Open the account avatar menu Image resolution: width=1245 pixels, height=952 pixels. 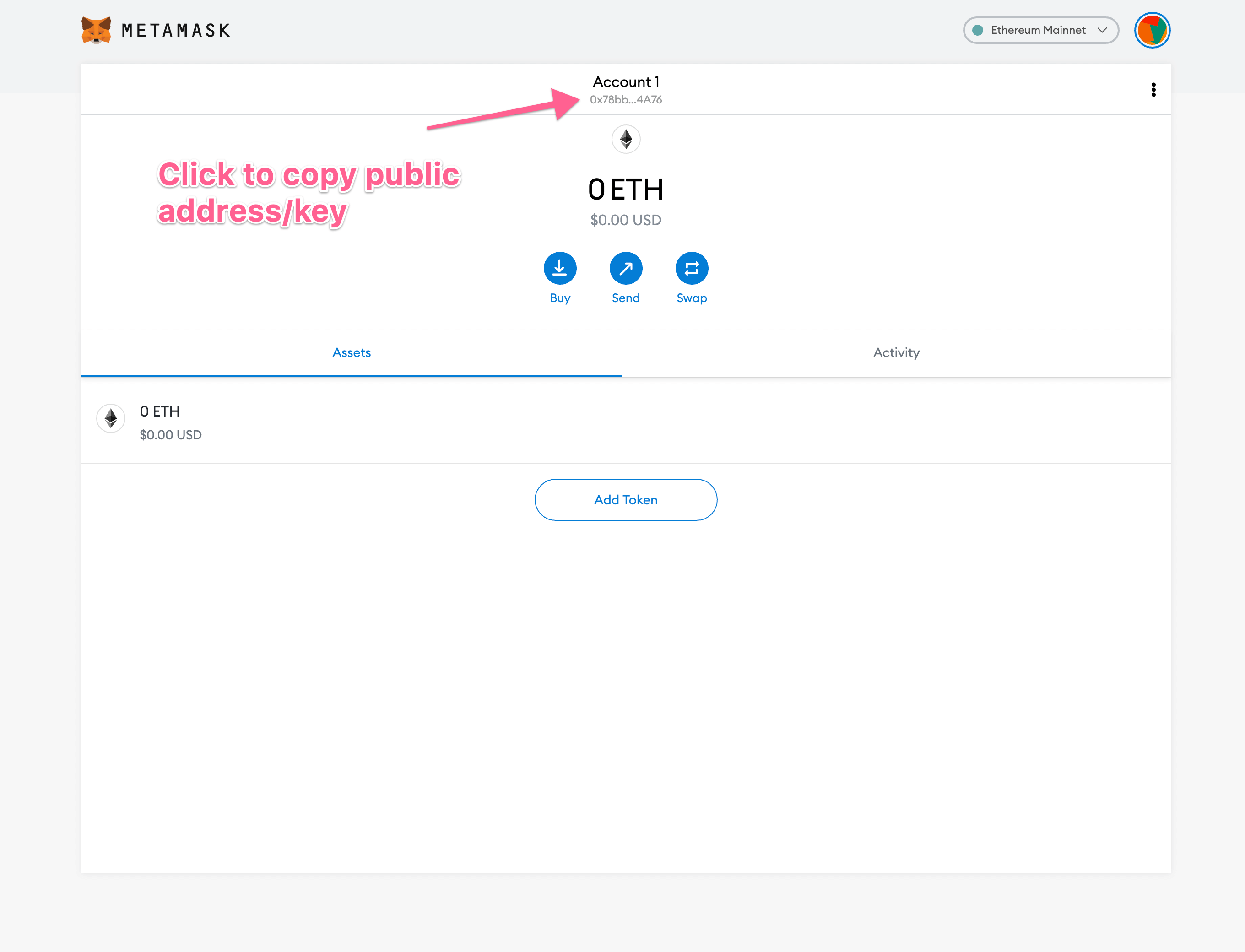coord(1152,30)
